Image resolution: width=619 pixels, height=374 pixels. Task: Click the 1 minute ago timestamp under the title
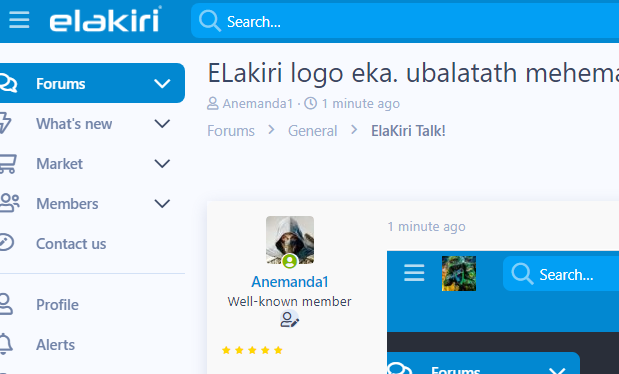coord(360,103)
